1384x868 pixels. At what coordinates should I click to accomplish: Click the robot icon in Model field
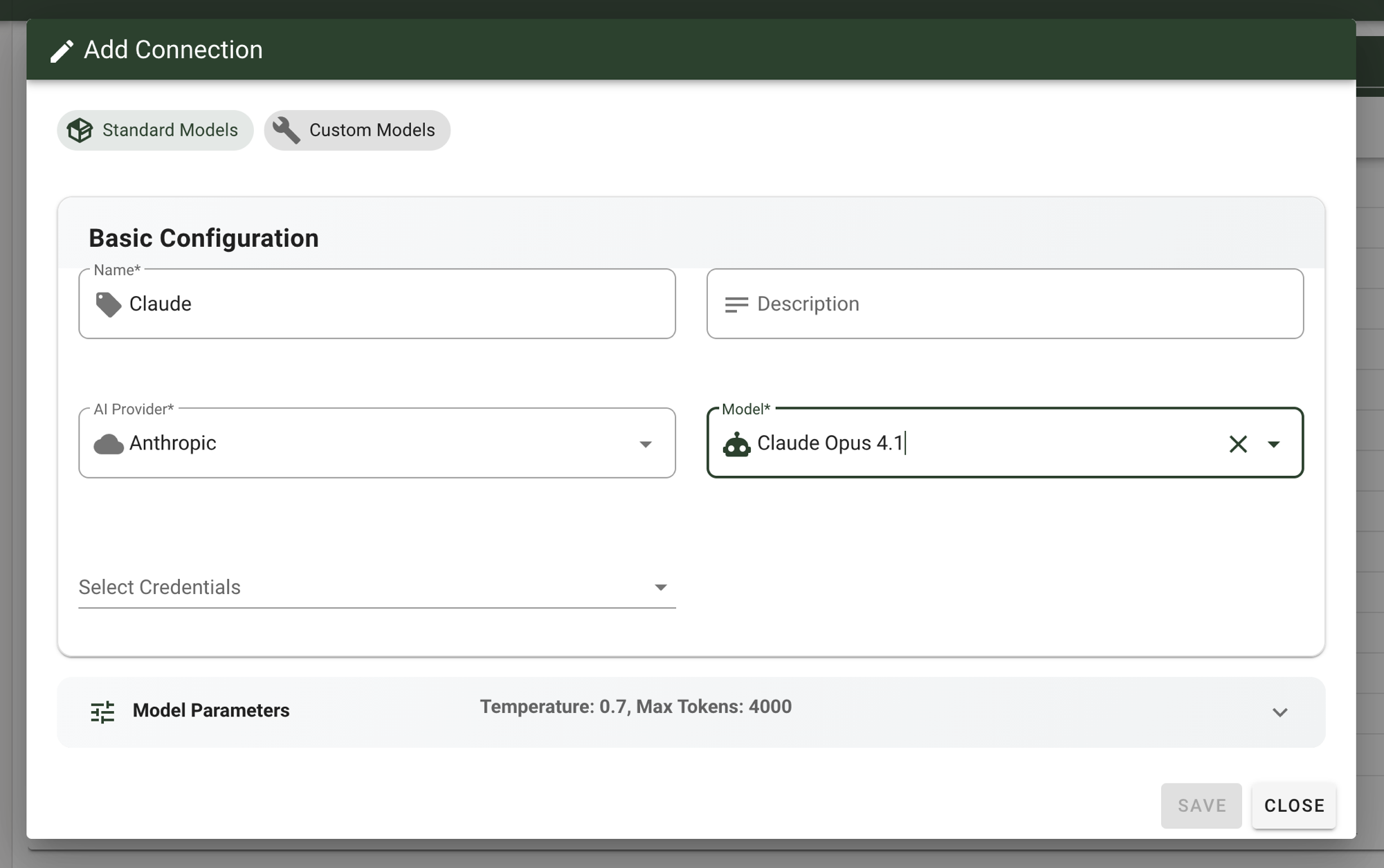[736, 444]
